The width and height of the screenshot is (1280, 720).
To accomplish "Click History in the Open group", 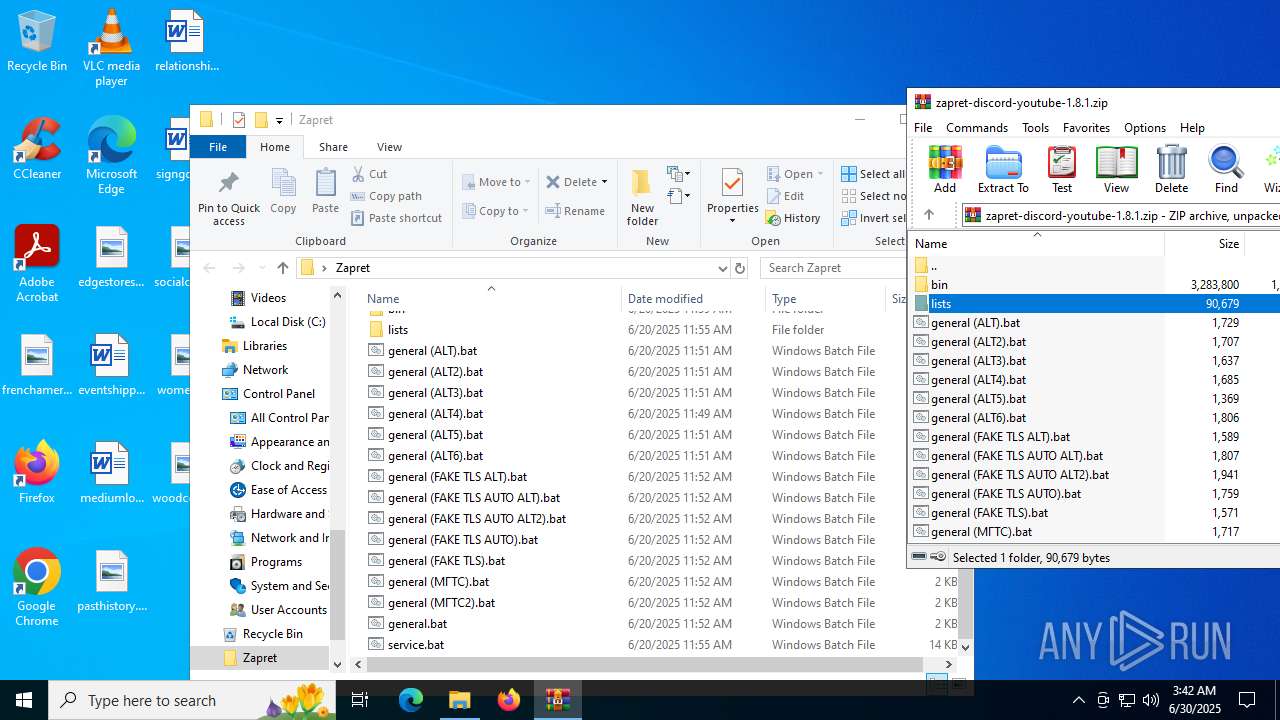I will tap(793, 218).
